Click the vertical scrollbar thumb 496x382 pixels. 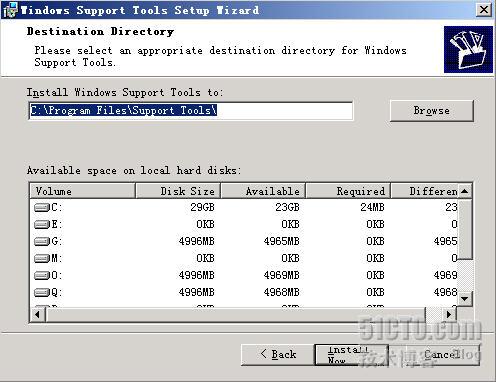click(464, 229)
